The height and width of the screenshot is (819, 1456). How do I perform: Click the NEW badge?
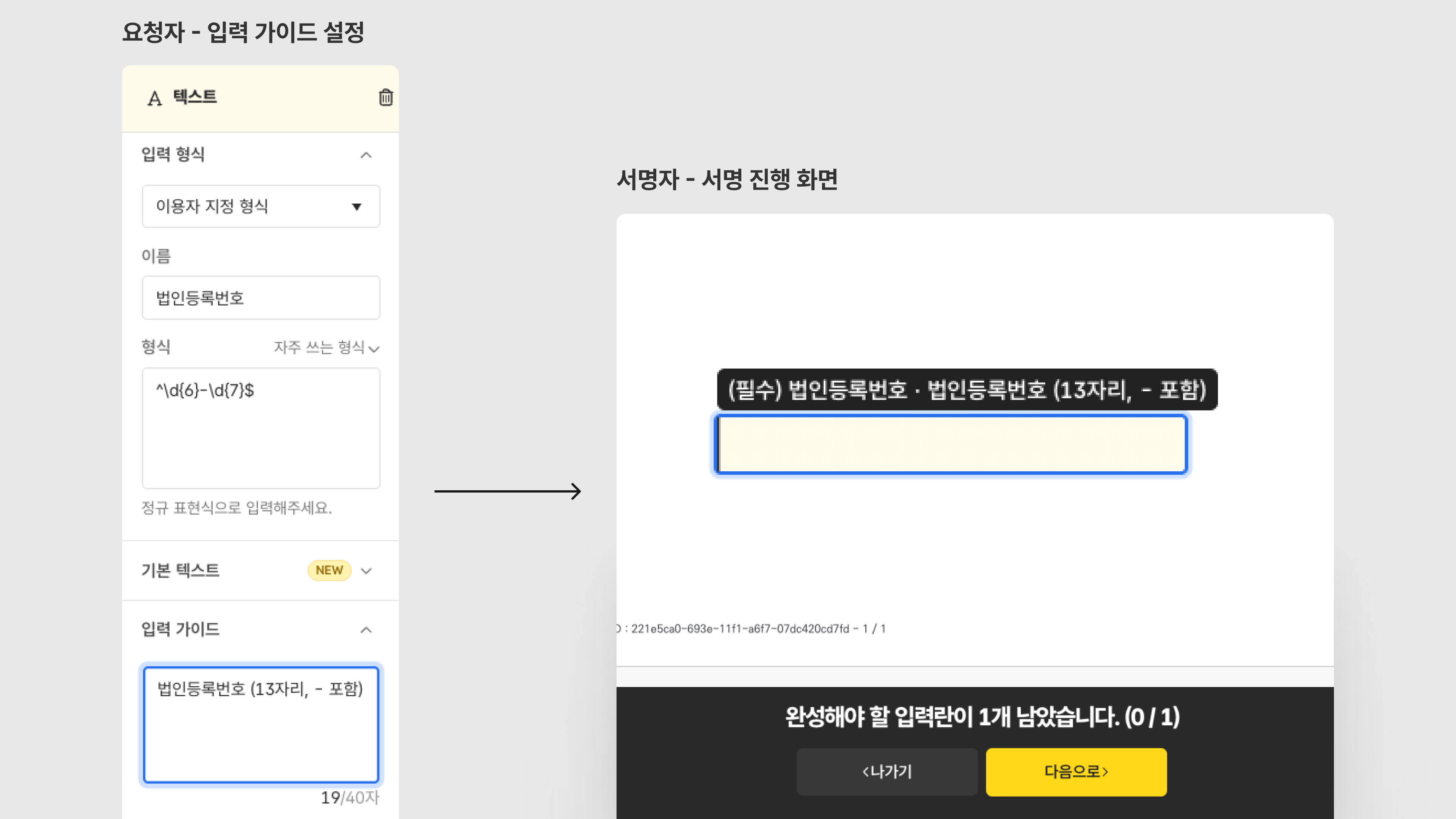click(329, 570)
